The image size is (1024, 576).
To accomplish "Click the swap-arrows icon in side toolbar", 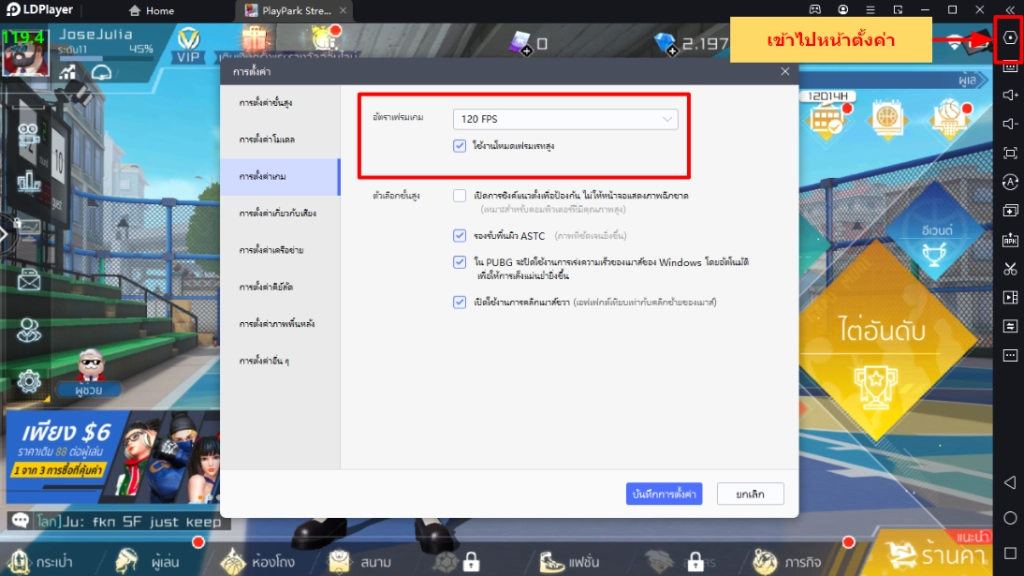I will coord(1010,326).
